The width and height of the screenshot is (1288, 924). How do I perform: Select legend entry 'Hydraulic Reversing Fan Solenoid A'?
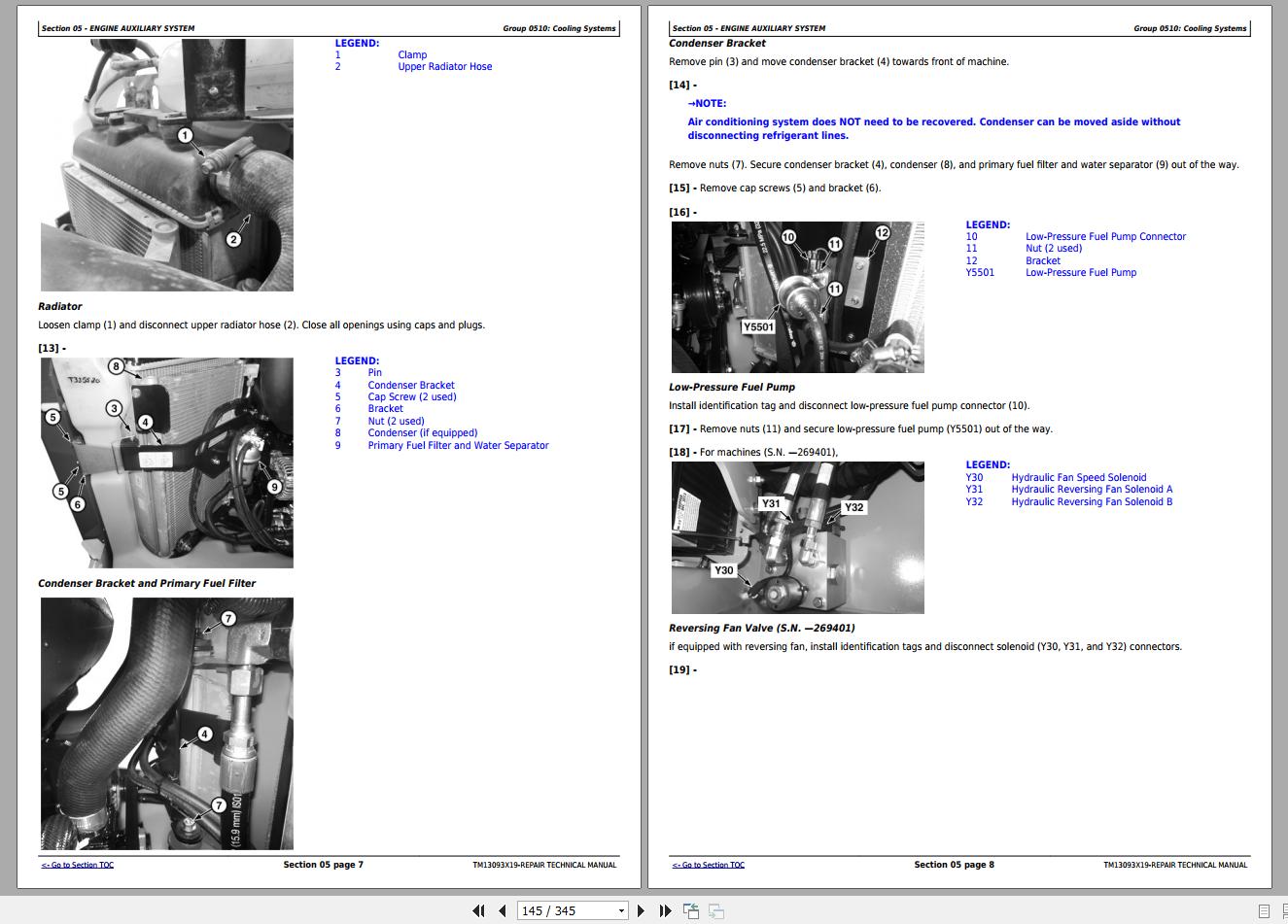pos(1092,490)
